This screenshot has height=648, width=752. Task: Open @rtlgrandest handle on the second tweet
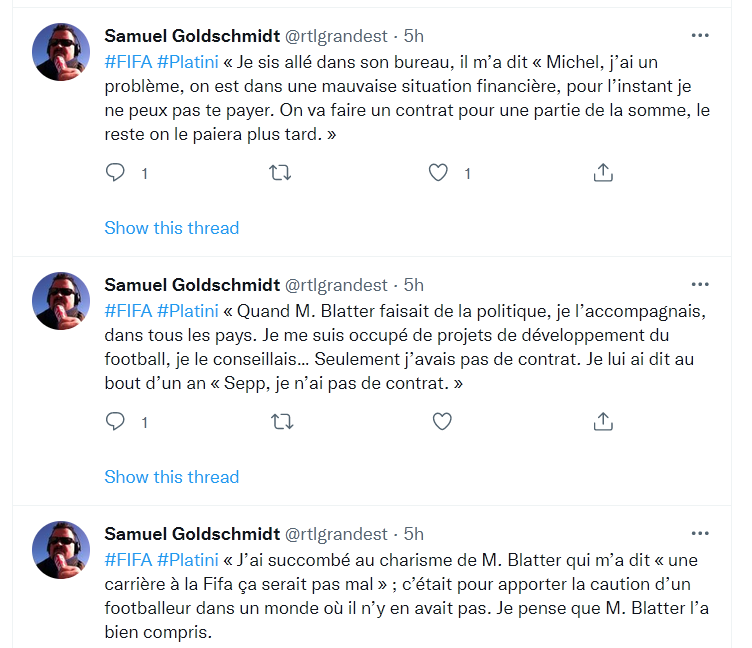[x=336, y=285]
